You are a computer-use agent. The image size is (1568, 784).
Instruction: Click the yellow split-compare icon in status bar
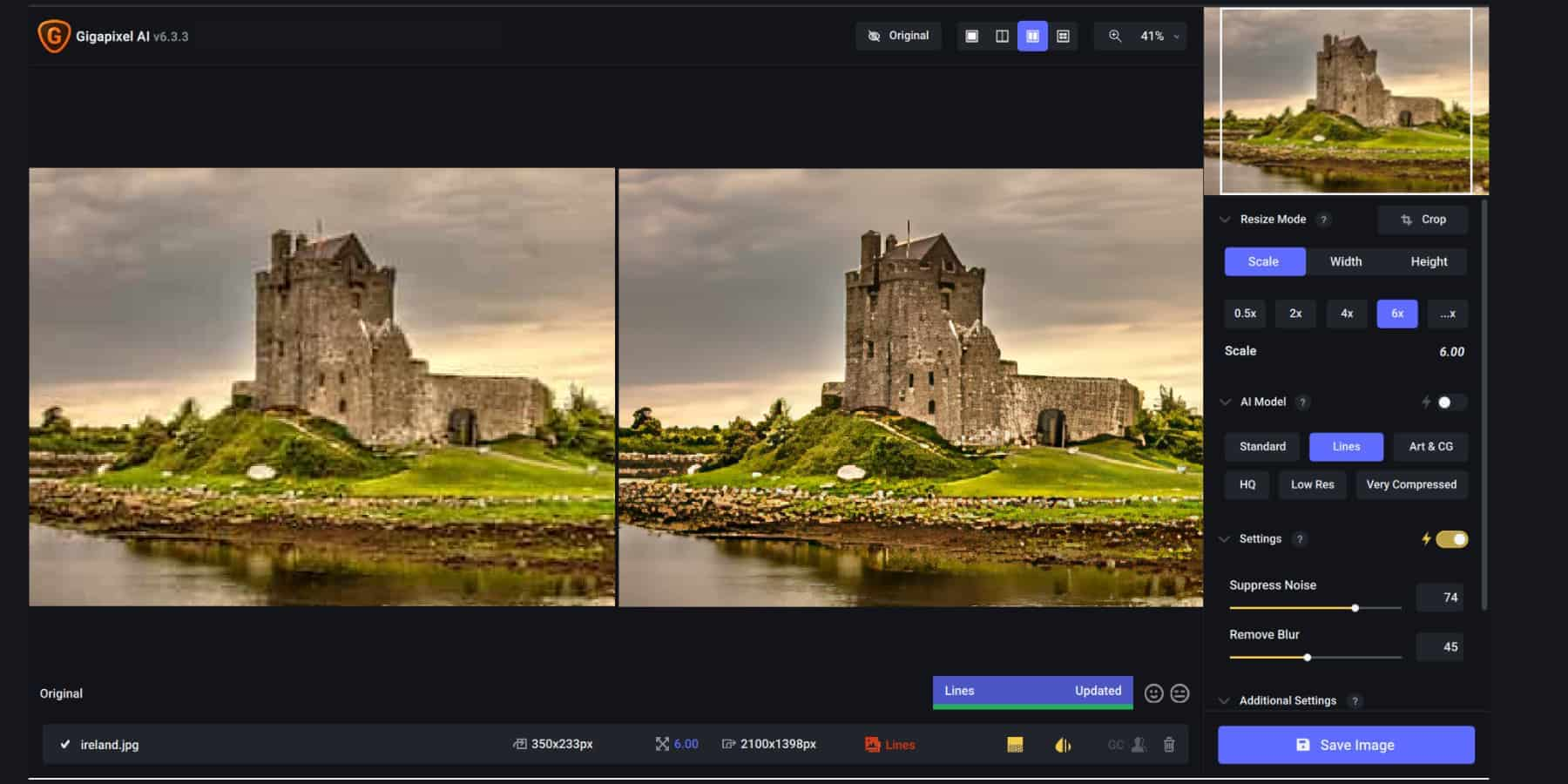(1064, 745)
